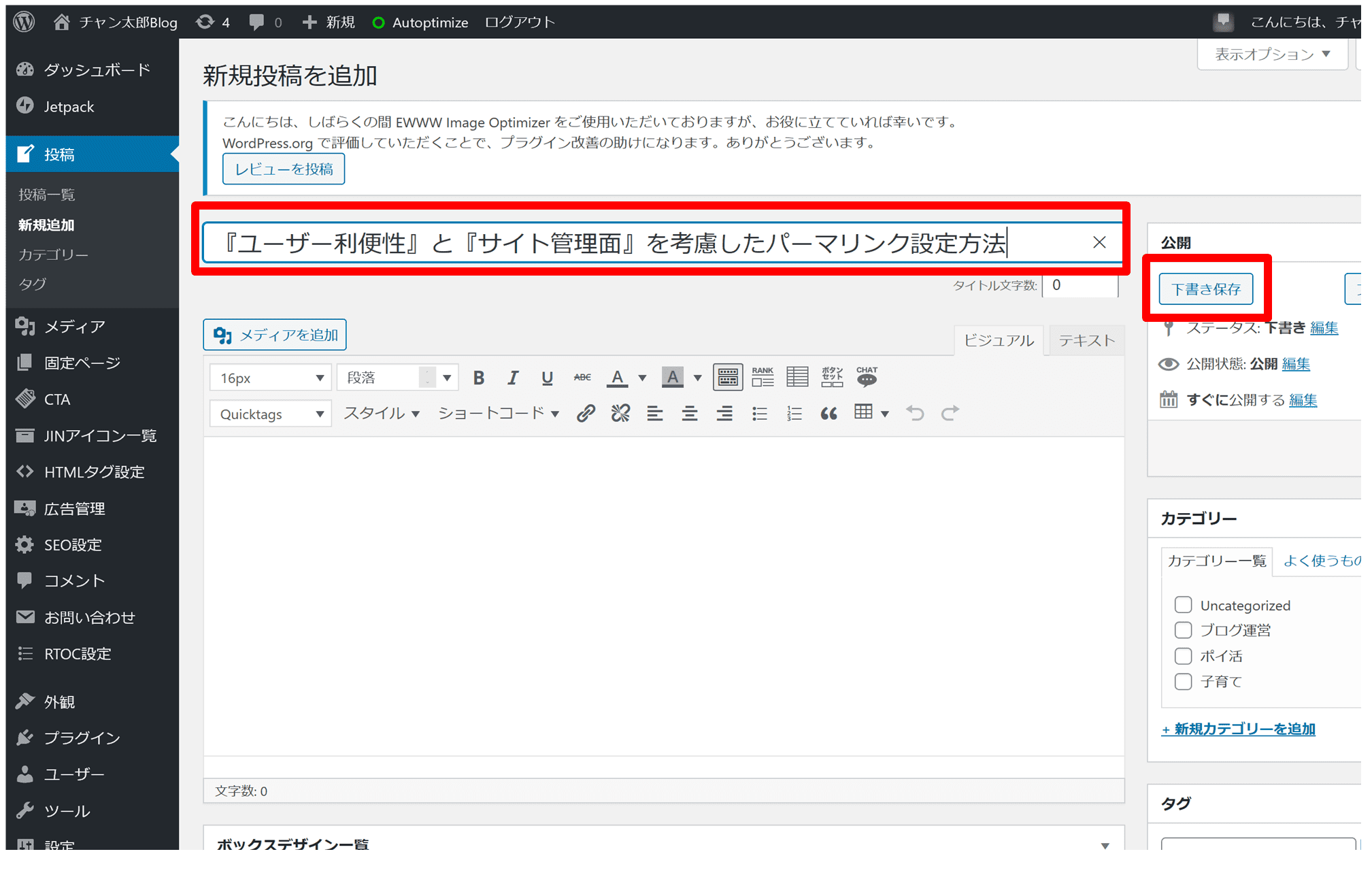Viewport: 1372px width, 873px height.
Task: Toggle strikethrough ABC formatting
Action: (x=582, y=378)
